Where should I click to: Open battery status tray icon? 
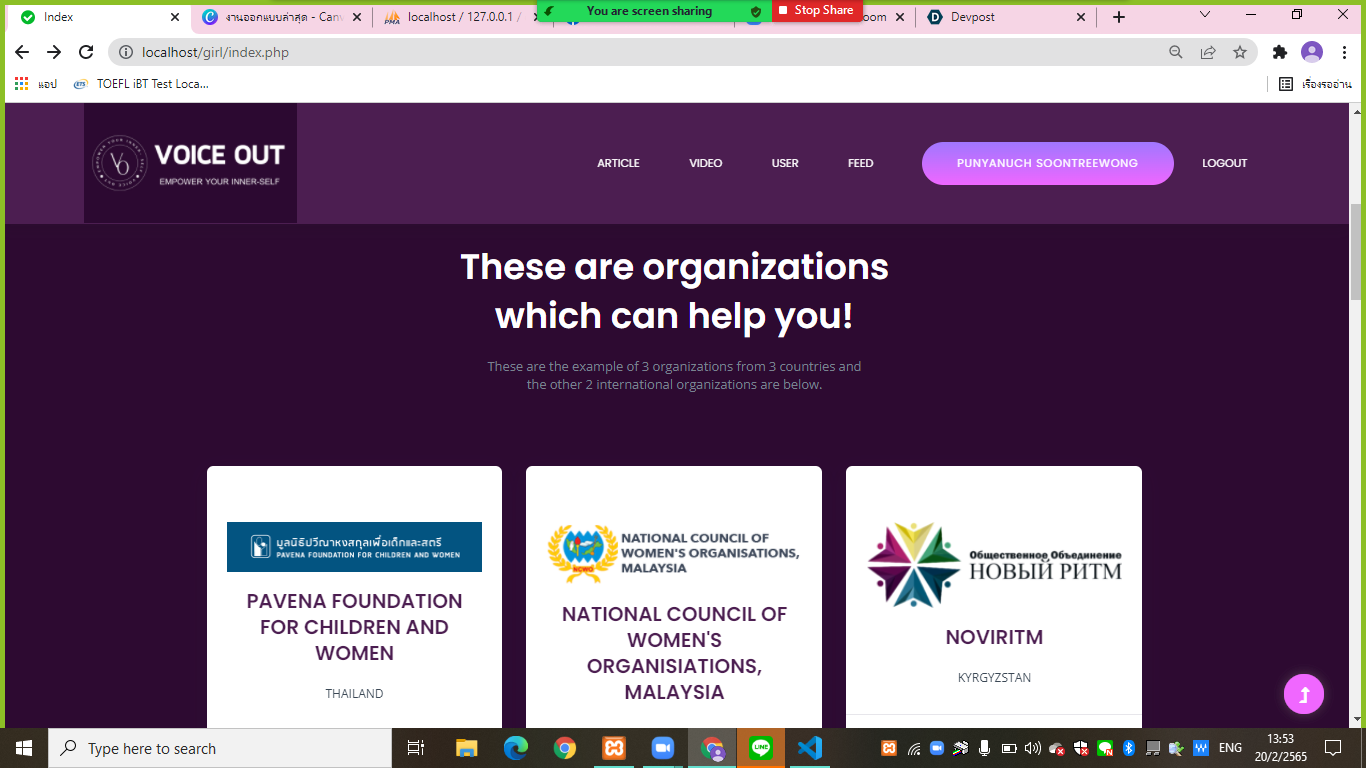[1008, 748]
